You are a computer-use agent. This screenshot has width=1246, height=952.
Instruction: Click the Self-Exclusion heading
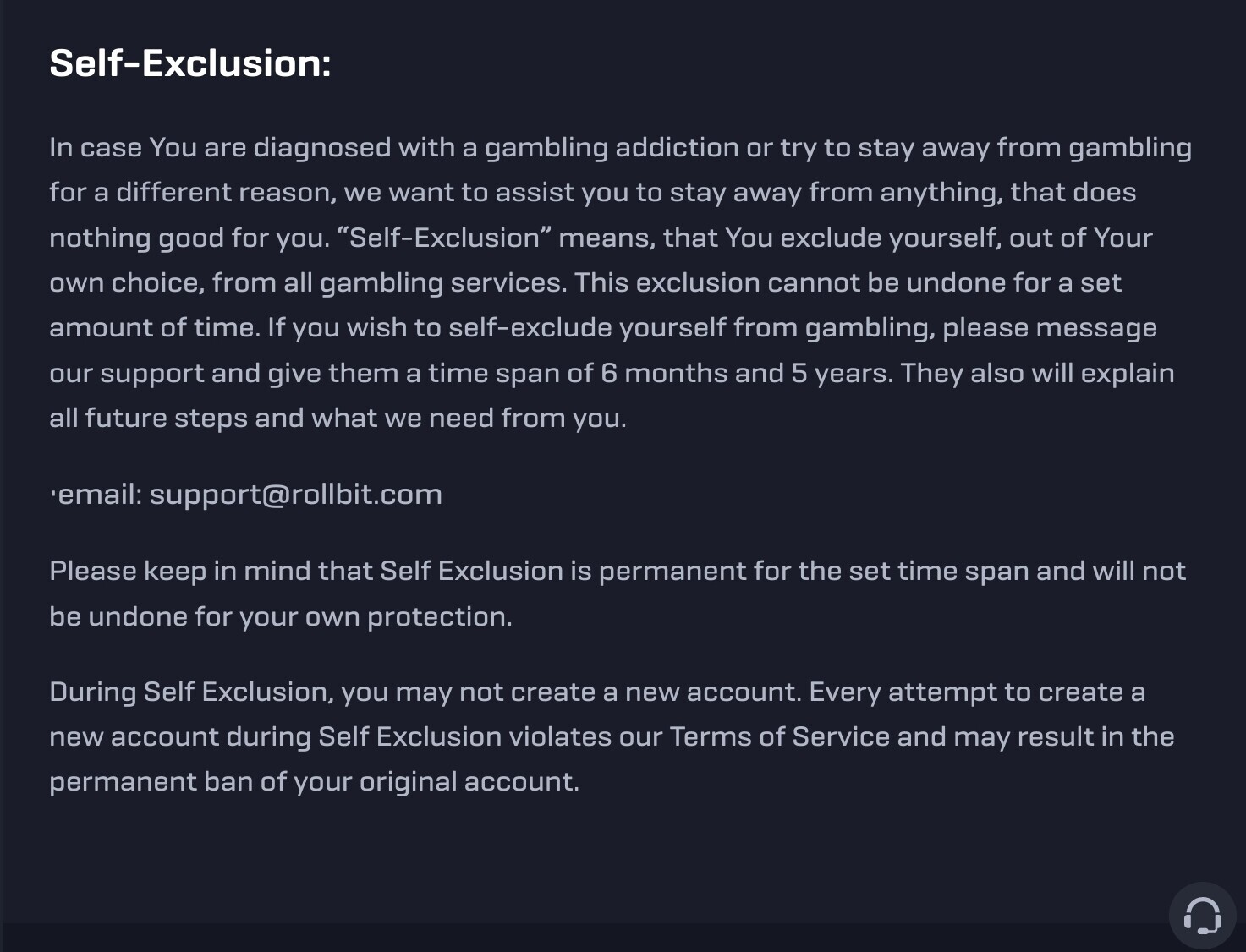190,63
